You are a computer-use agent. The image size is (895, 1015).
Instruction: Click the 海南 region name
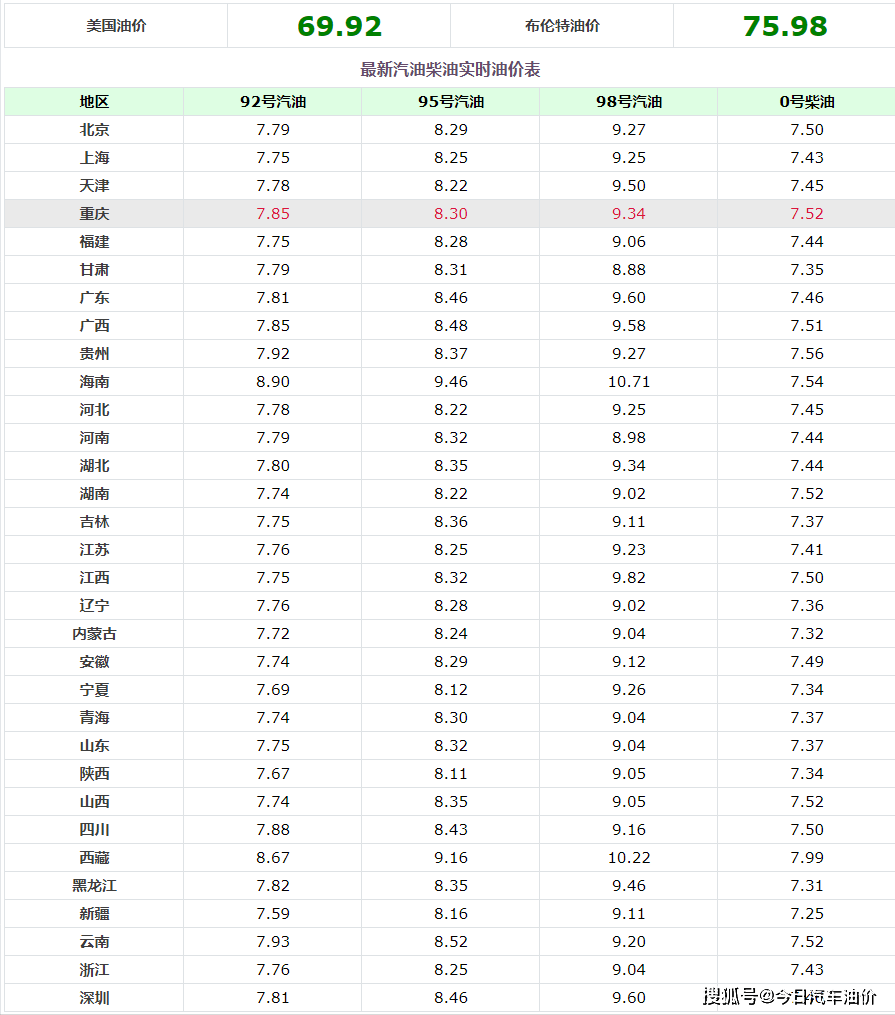(x=94, y=382)
